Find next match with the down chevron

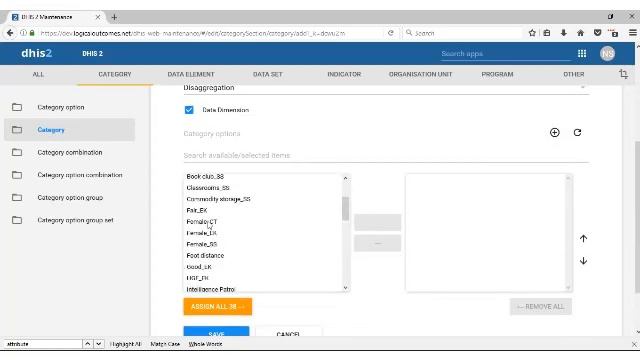[x=99, y=344]
